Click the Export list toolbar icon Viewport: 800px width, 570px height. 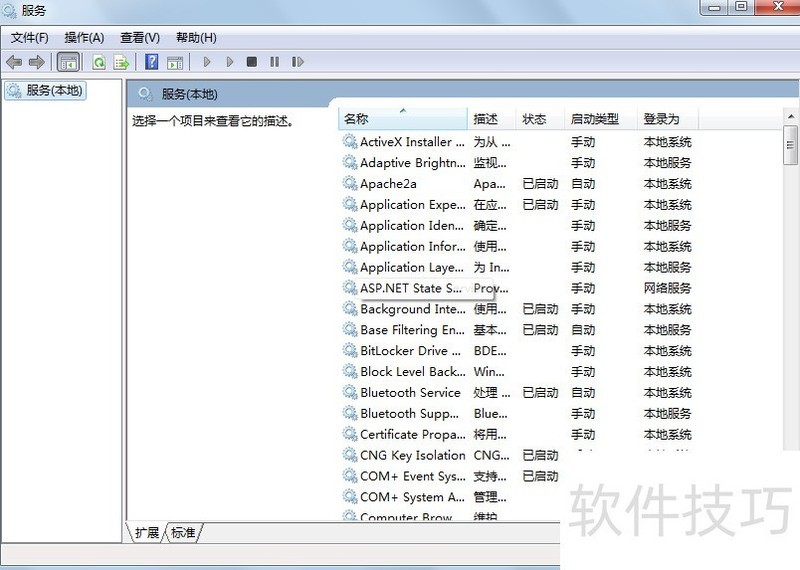pos(121,62)
